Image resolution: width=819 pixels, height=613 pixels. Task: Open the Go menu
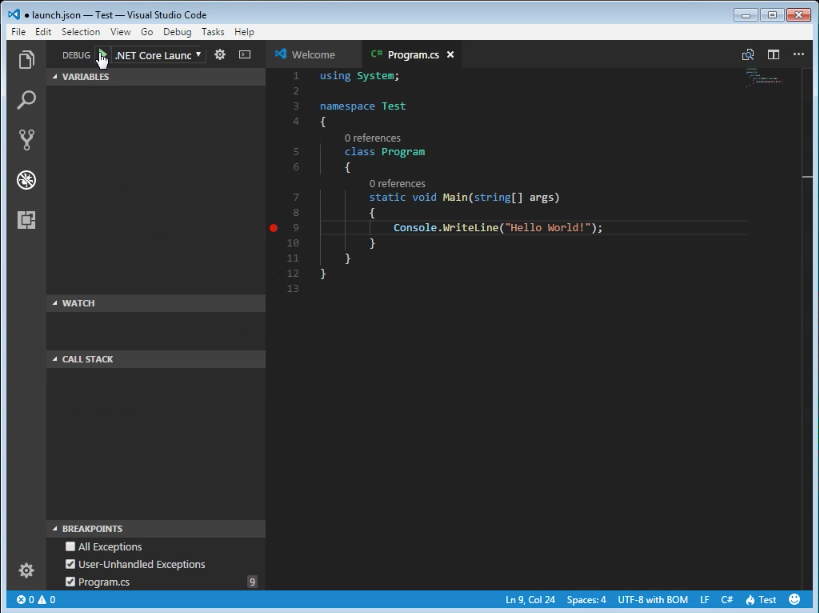tap(147, 32)
